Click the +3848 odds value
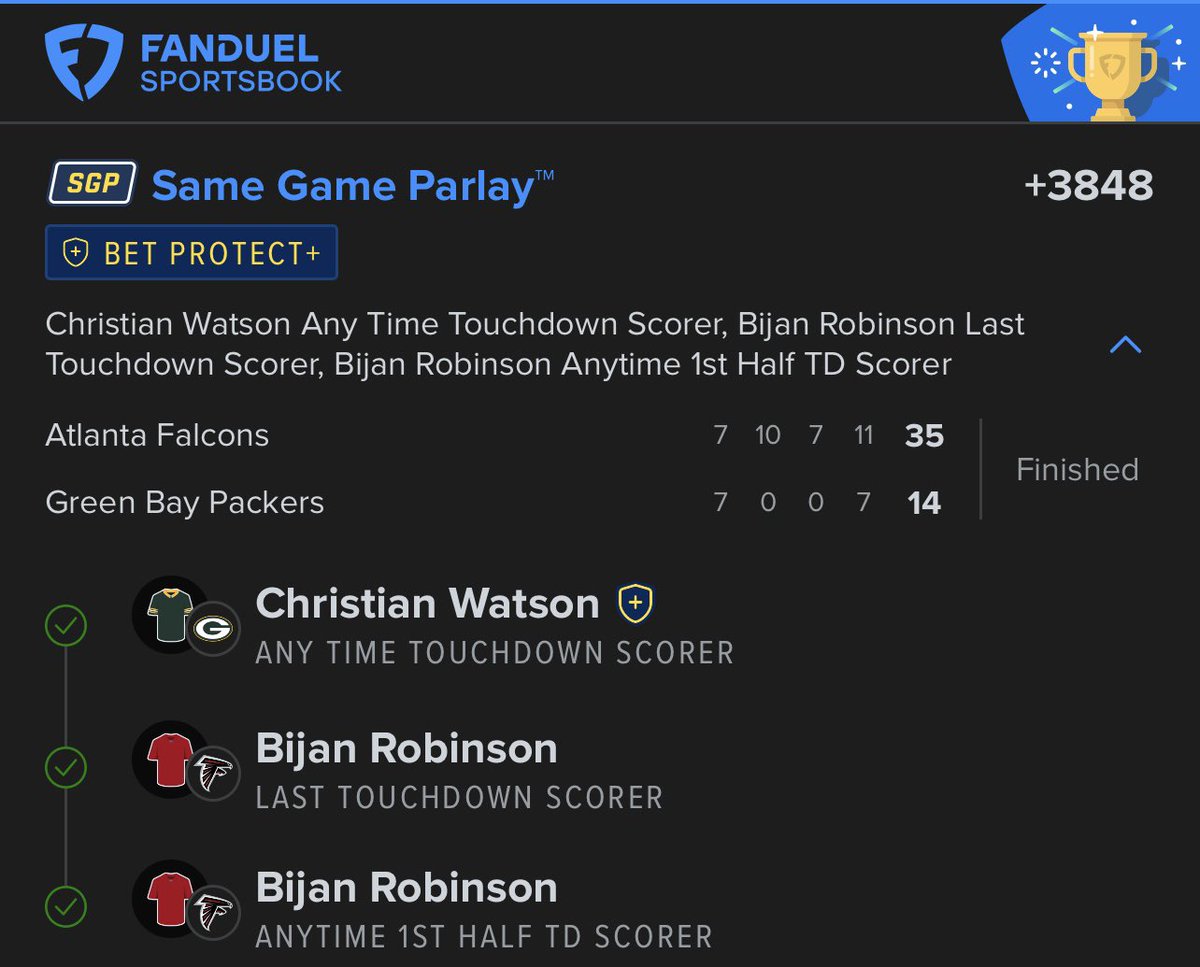 click(x=1088, y=186)
